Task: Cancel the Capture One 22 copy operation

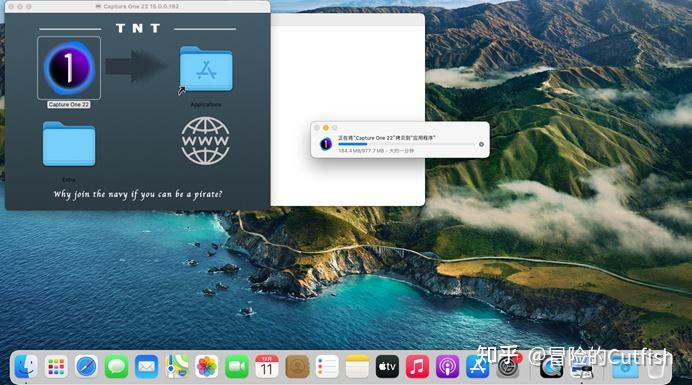Action: click(481, 144)
